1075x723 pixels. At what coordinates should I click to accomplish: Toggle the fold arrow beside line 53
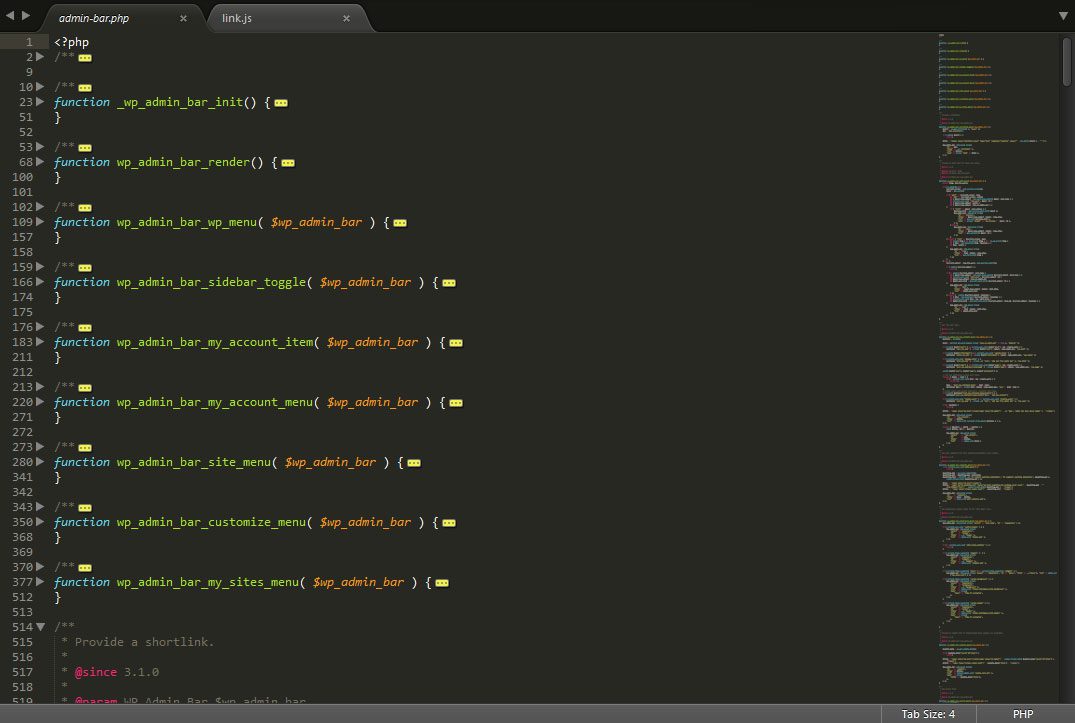(39, 147)
